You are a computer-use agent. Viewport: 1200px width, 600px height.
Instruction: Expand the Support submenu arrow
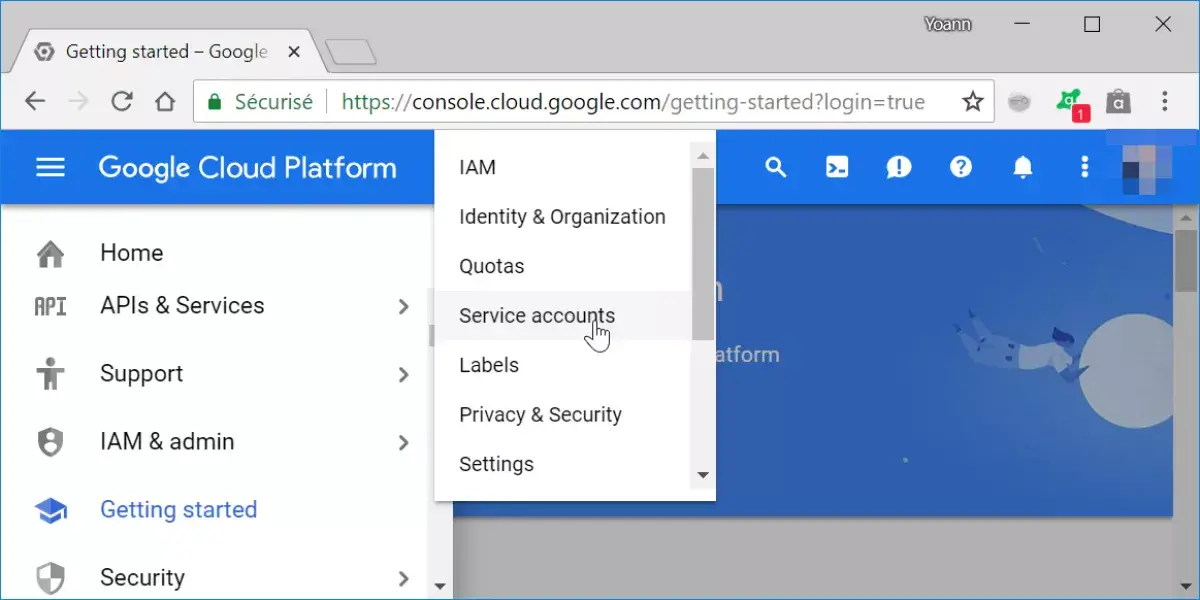(x=404, y=374)
